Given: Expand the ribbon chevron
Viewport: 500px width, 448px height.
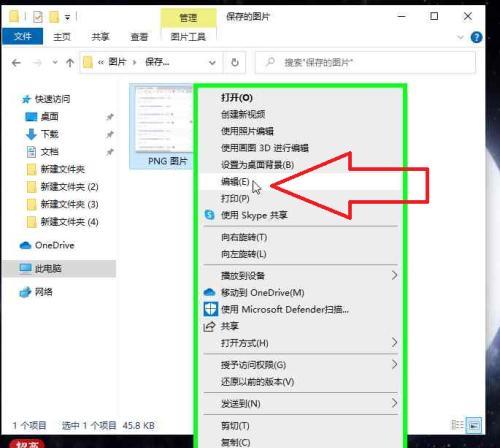Looking at the screenshot, I should [x=460, y=37].
